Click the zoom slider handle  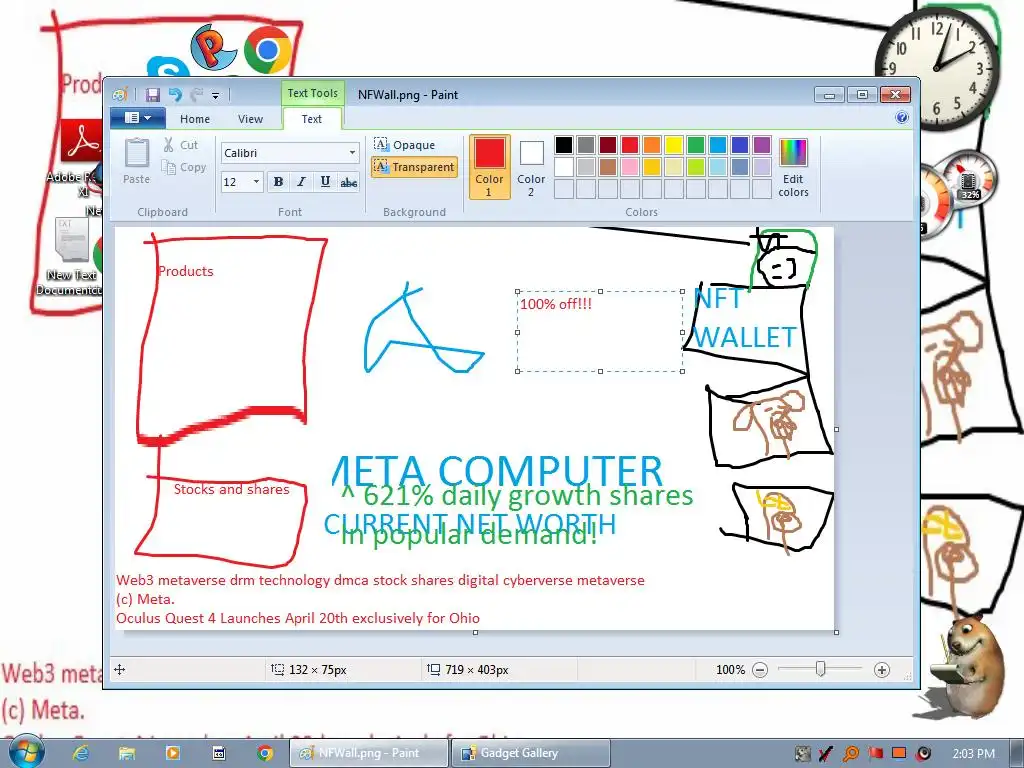pyautogui.click(x=821, y=669)
